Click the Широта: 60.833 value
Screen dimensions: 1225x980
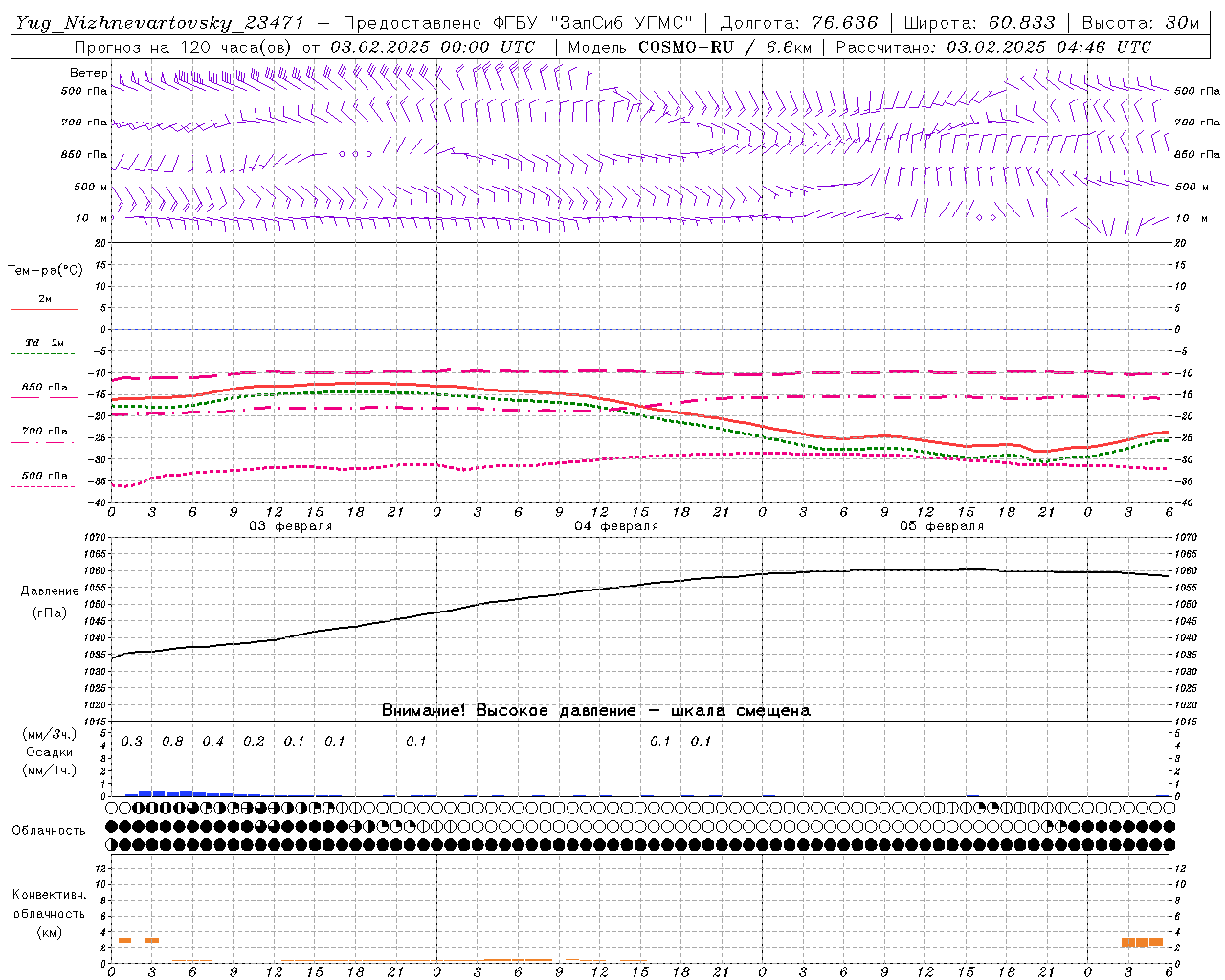[x=979, y=23]
